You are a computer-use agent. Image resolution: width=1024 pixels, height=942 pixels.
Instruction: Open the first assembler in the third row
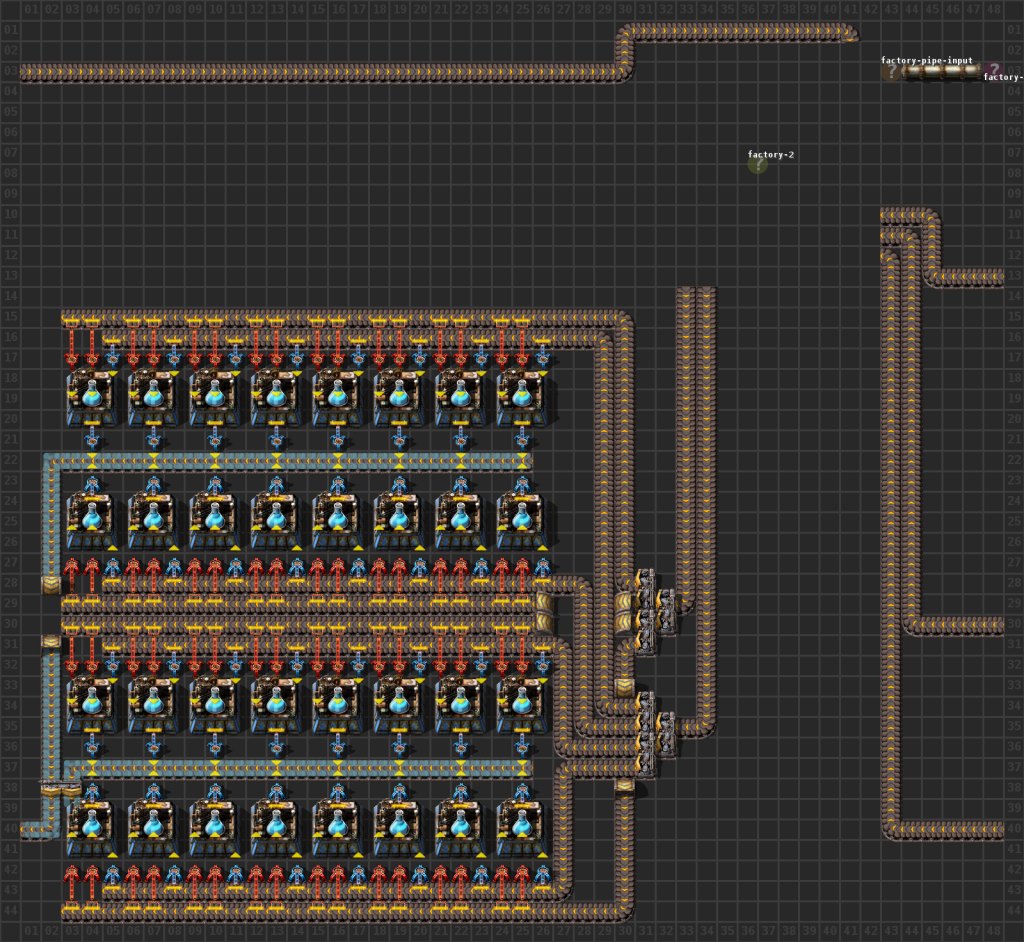91,704
